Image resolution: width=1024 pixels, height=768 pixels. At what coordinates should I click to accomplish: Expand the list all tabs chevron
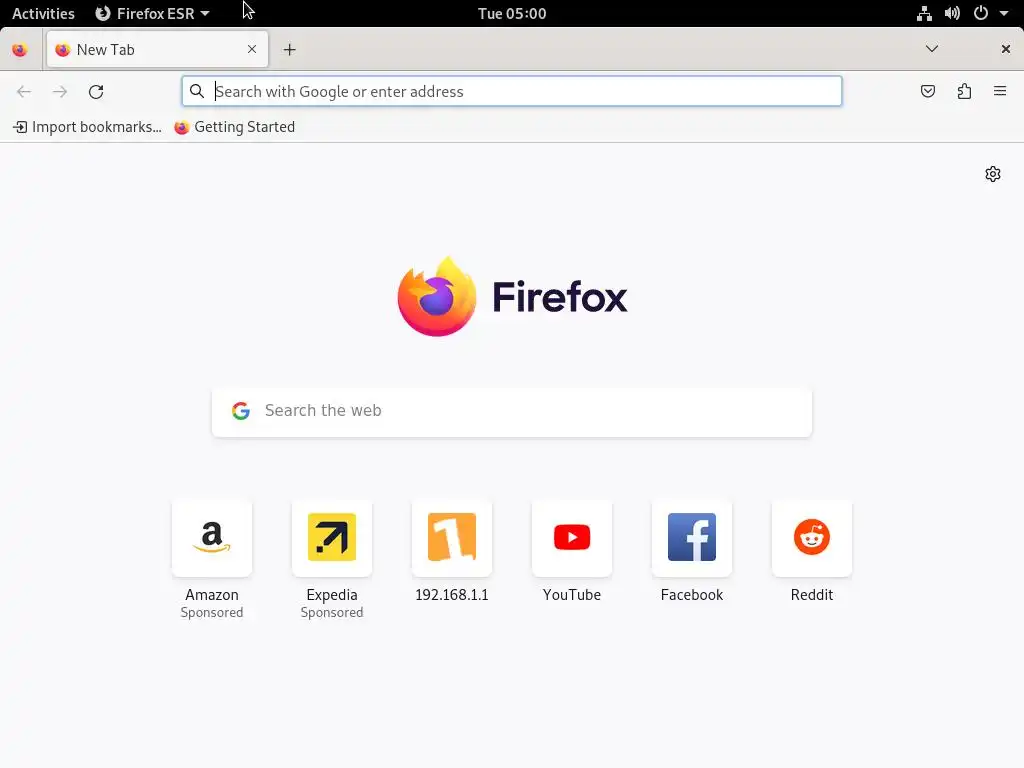[x=932, y=49]
